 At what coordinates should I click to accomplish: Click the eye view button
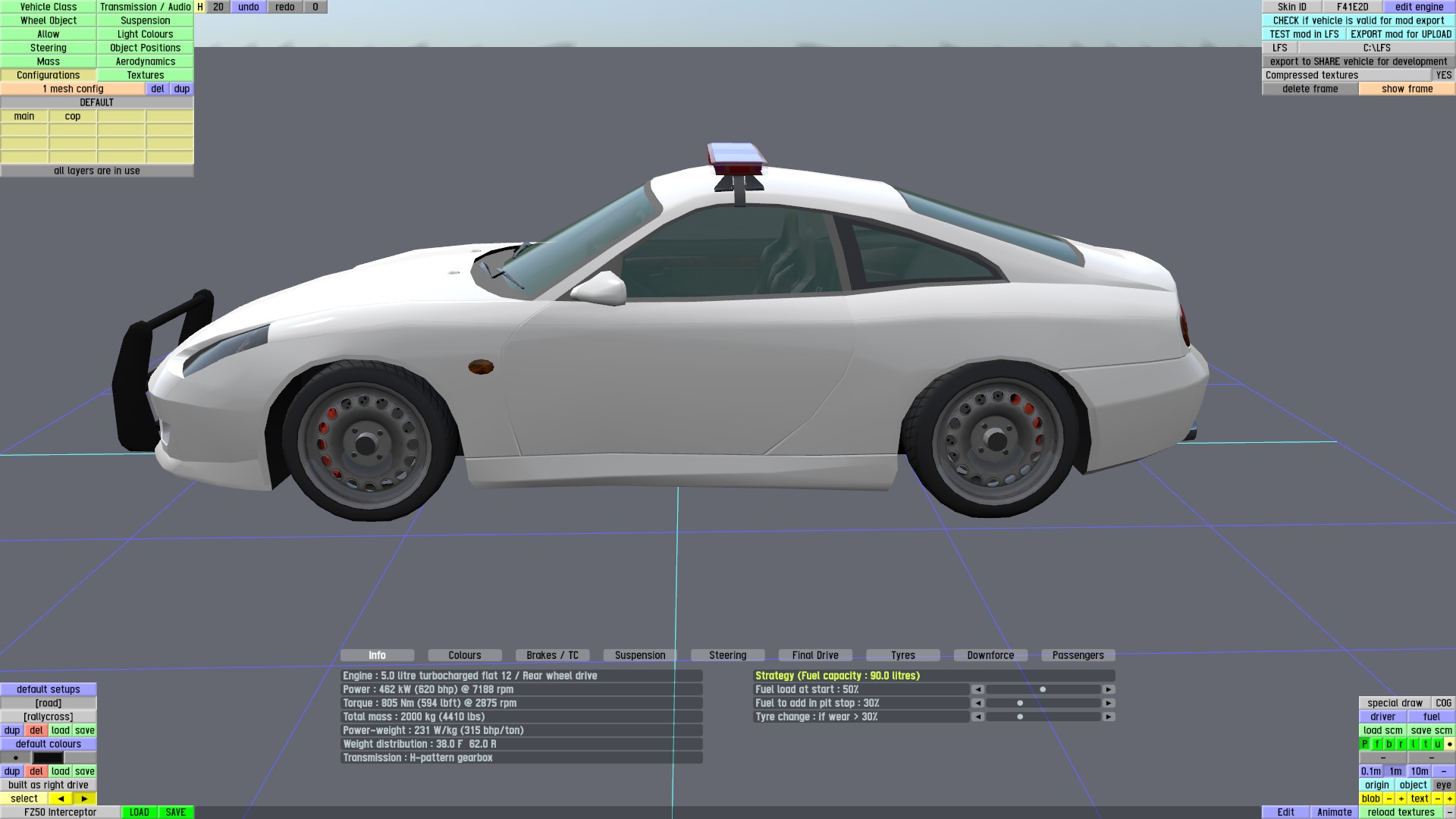click(x=1443, y=785)
